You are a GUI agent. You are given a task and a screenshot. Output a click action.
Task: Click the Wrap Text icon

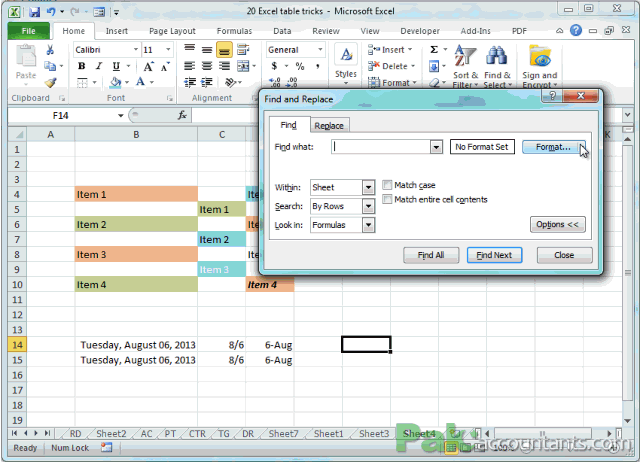coord(243,50)
